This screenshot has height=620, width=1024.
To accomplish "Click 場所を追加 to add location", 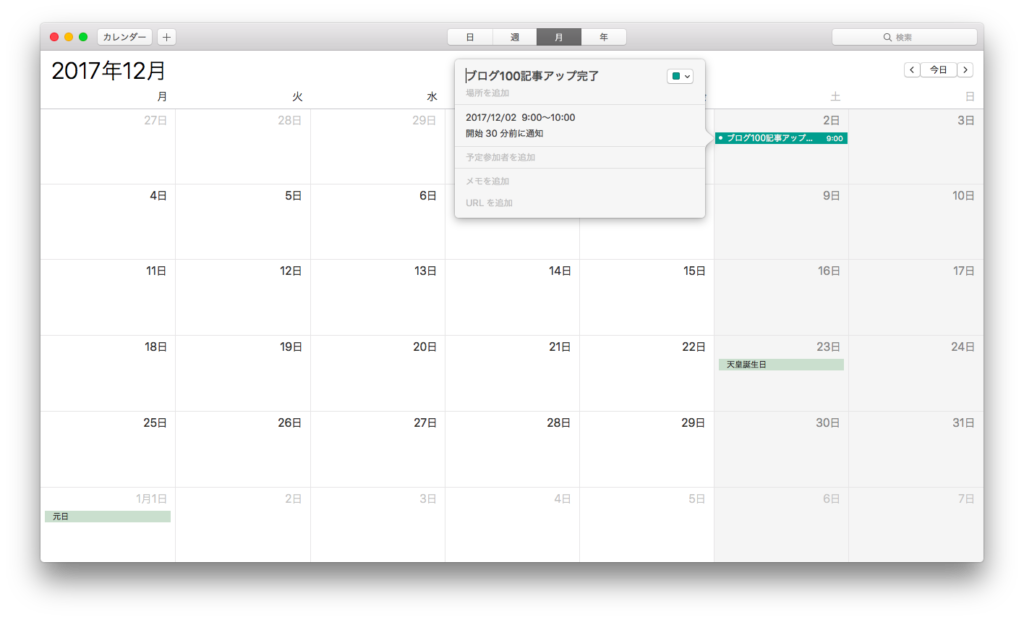I will (487, 93).
